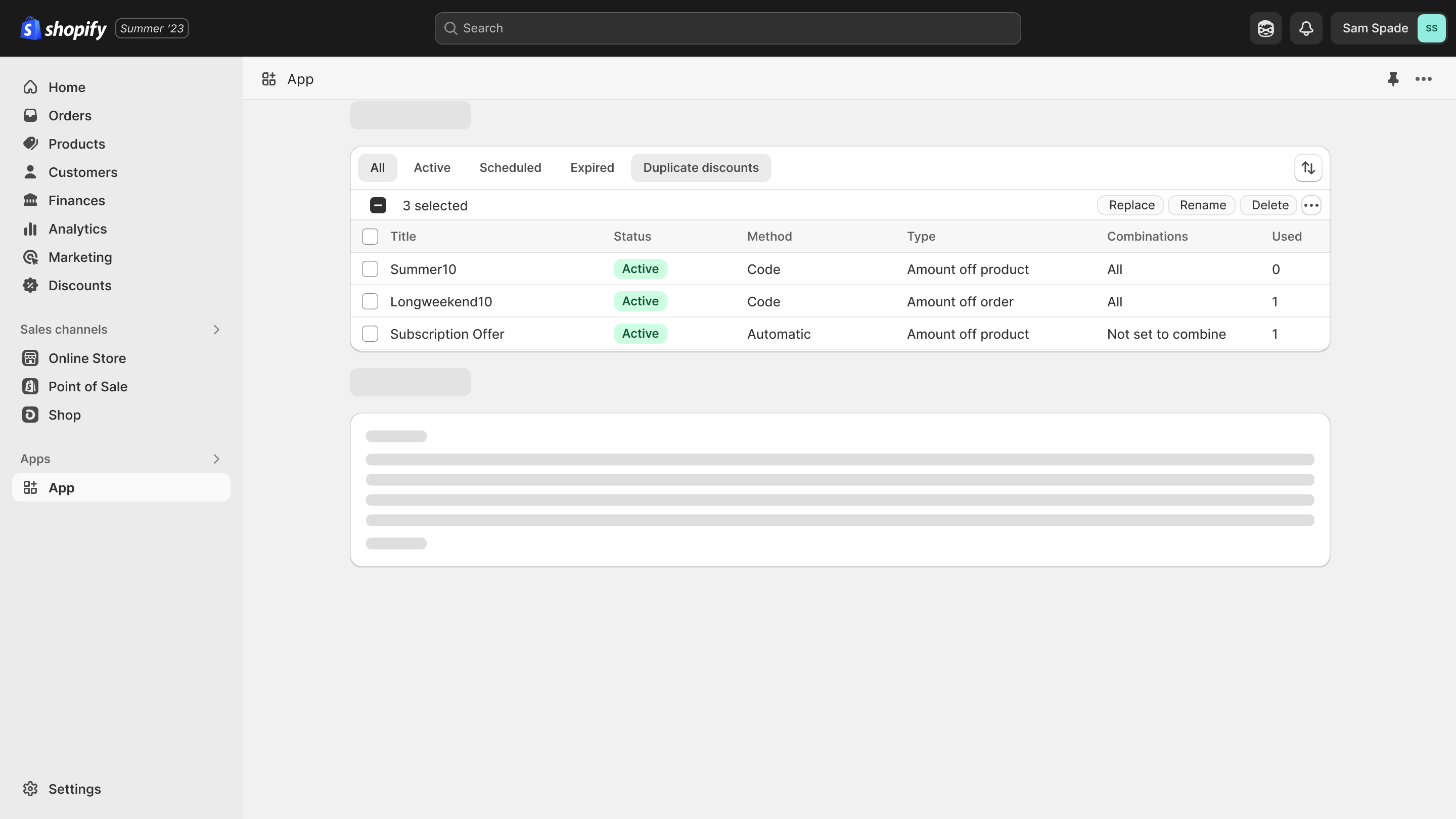Pin the app with the pin icon

pos(1393,79)
